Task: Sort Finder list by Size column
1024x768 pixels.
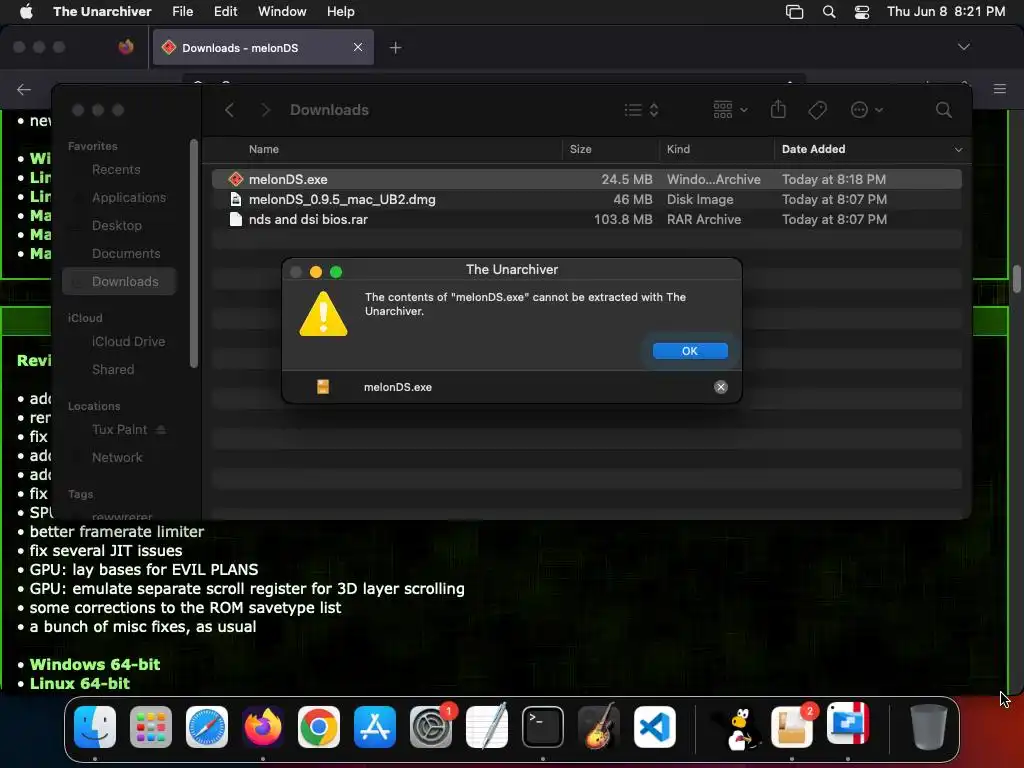Action: click(580, 149)
